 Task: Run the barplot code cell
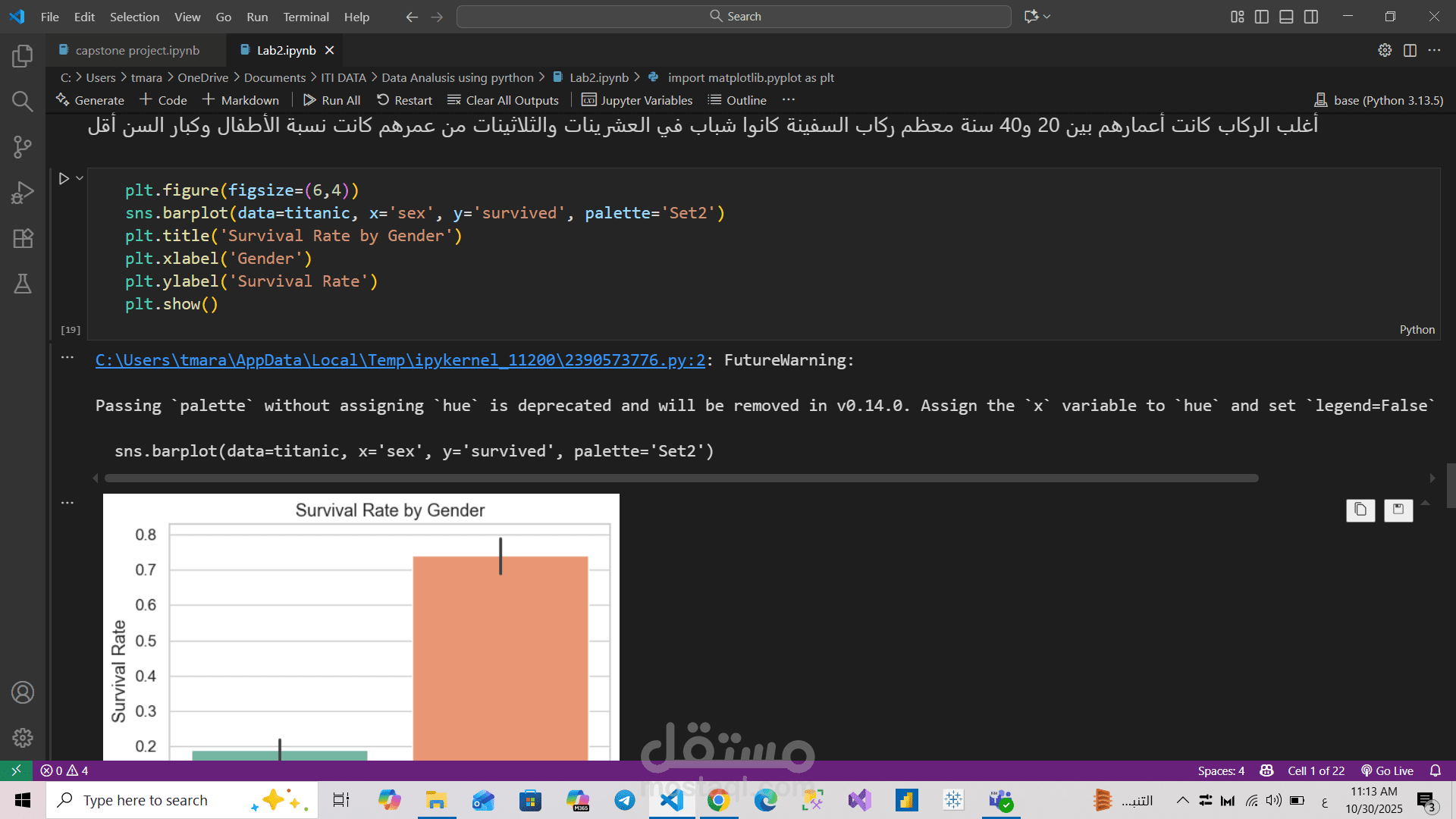click(64, 178)
